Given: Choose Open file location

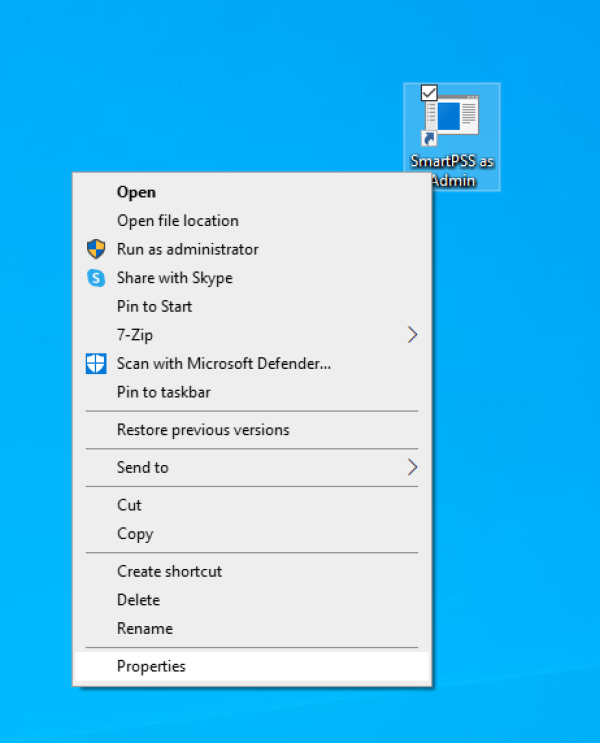Looking at the screenshot, I should coord(177,221).
